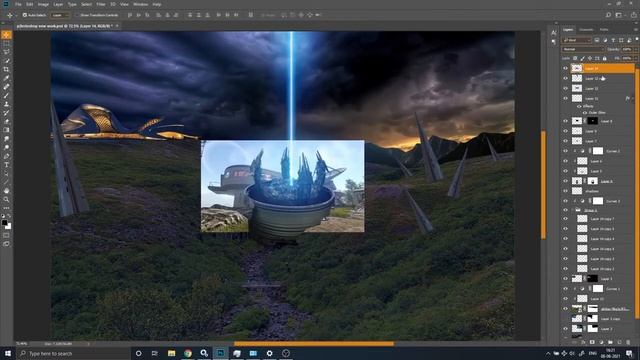Switch to the Channels tab

(x=586, y=30)
